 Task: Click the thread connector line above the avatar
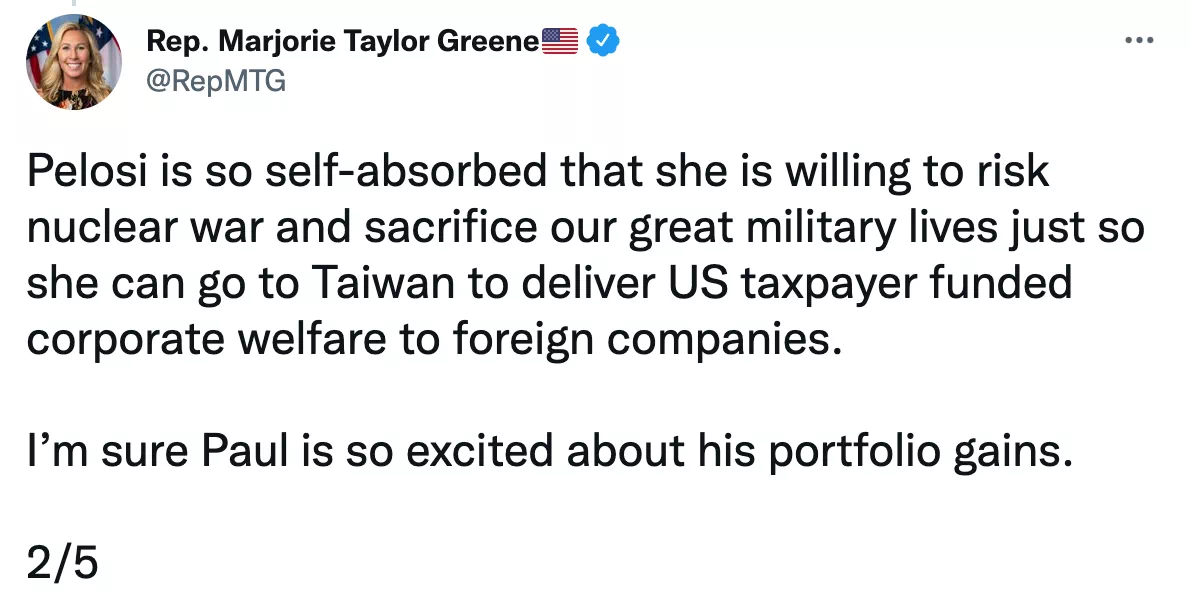[x=74, y=3]
